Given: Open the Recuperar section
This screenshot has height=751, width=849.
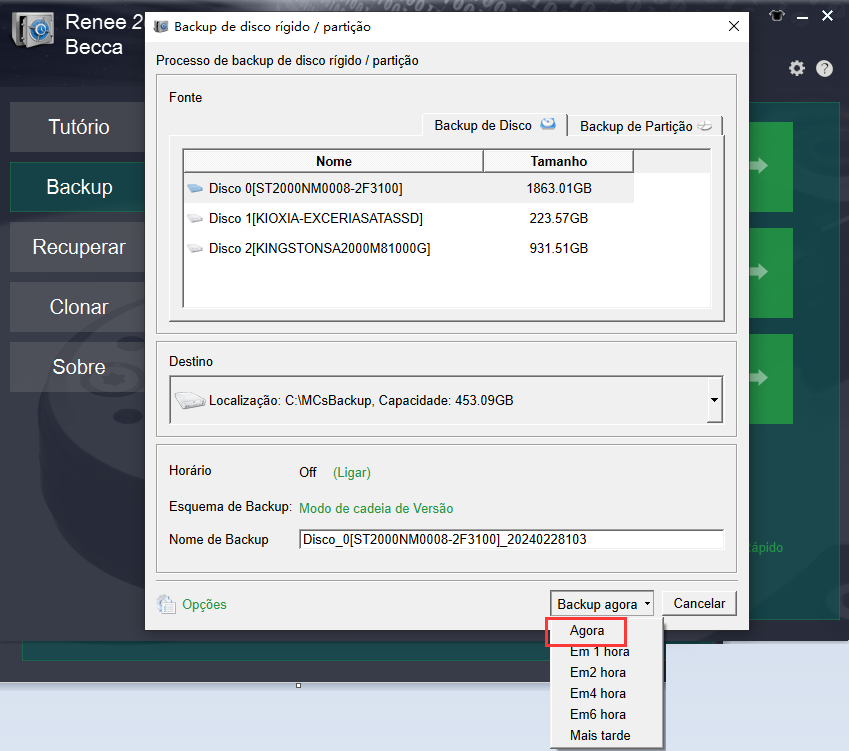Looking at the screenshot, I should coord(78,247).
